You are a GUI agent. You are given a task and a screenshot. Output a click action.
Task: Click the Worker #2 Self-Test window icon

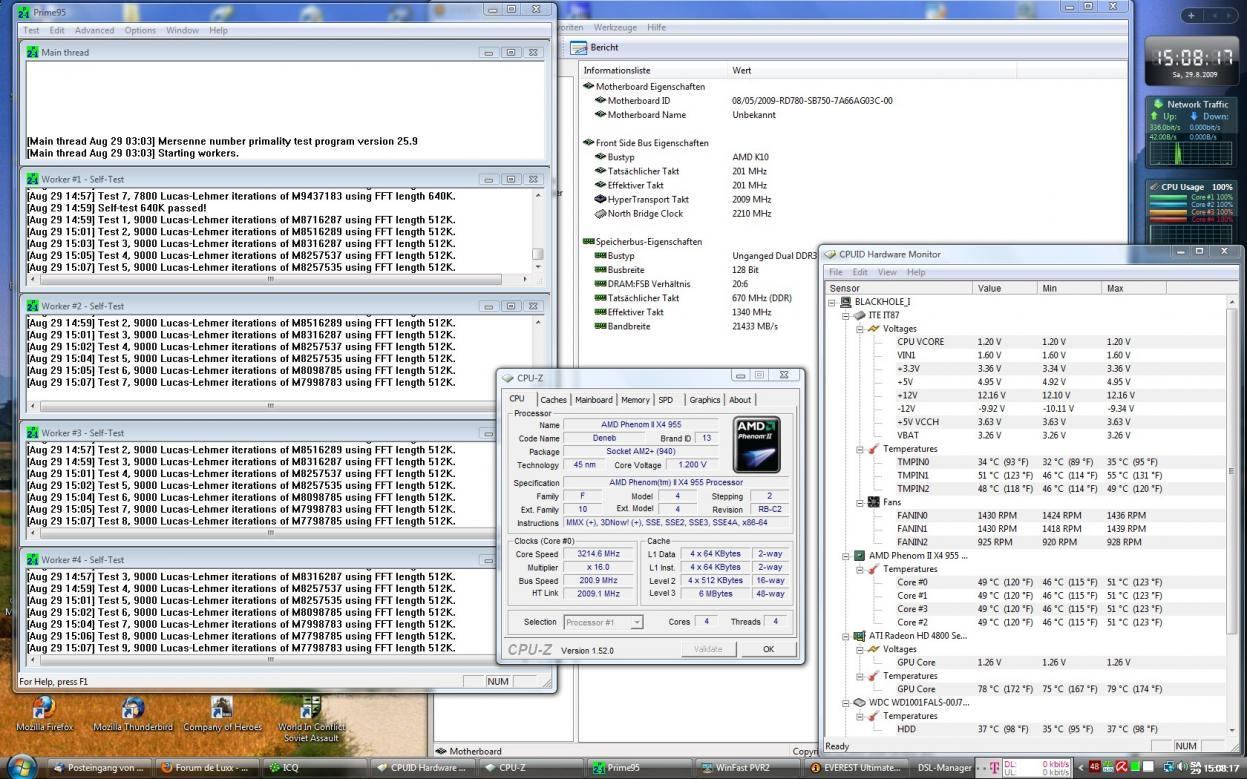coord(32,306)
